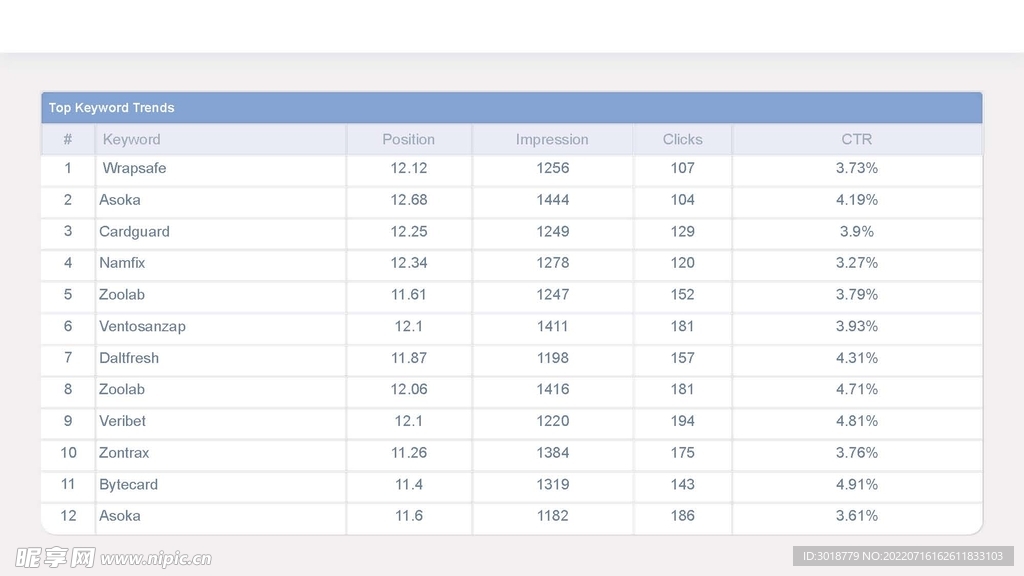Open the Wrapsafe keyword row
Screen dimensions: 1024x576
point(134,168)
